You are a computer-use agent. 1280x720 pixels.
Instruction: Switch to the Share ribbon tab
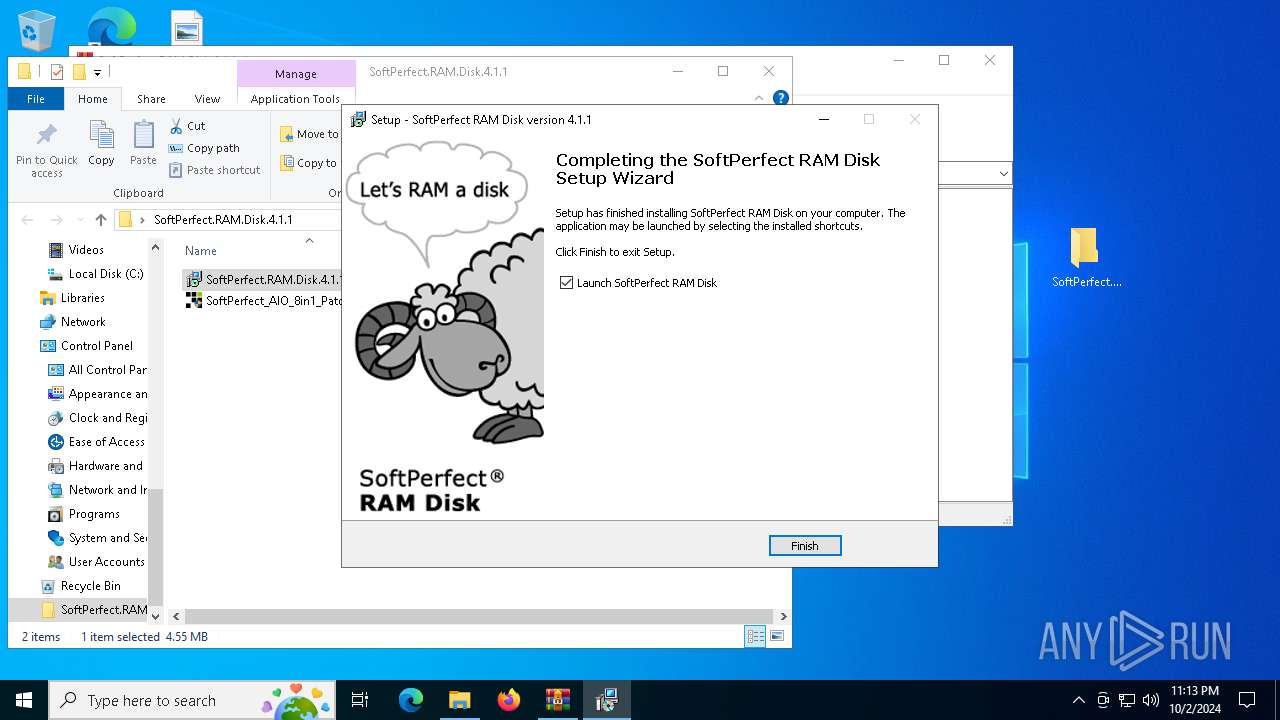click(x=151, y=99)
